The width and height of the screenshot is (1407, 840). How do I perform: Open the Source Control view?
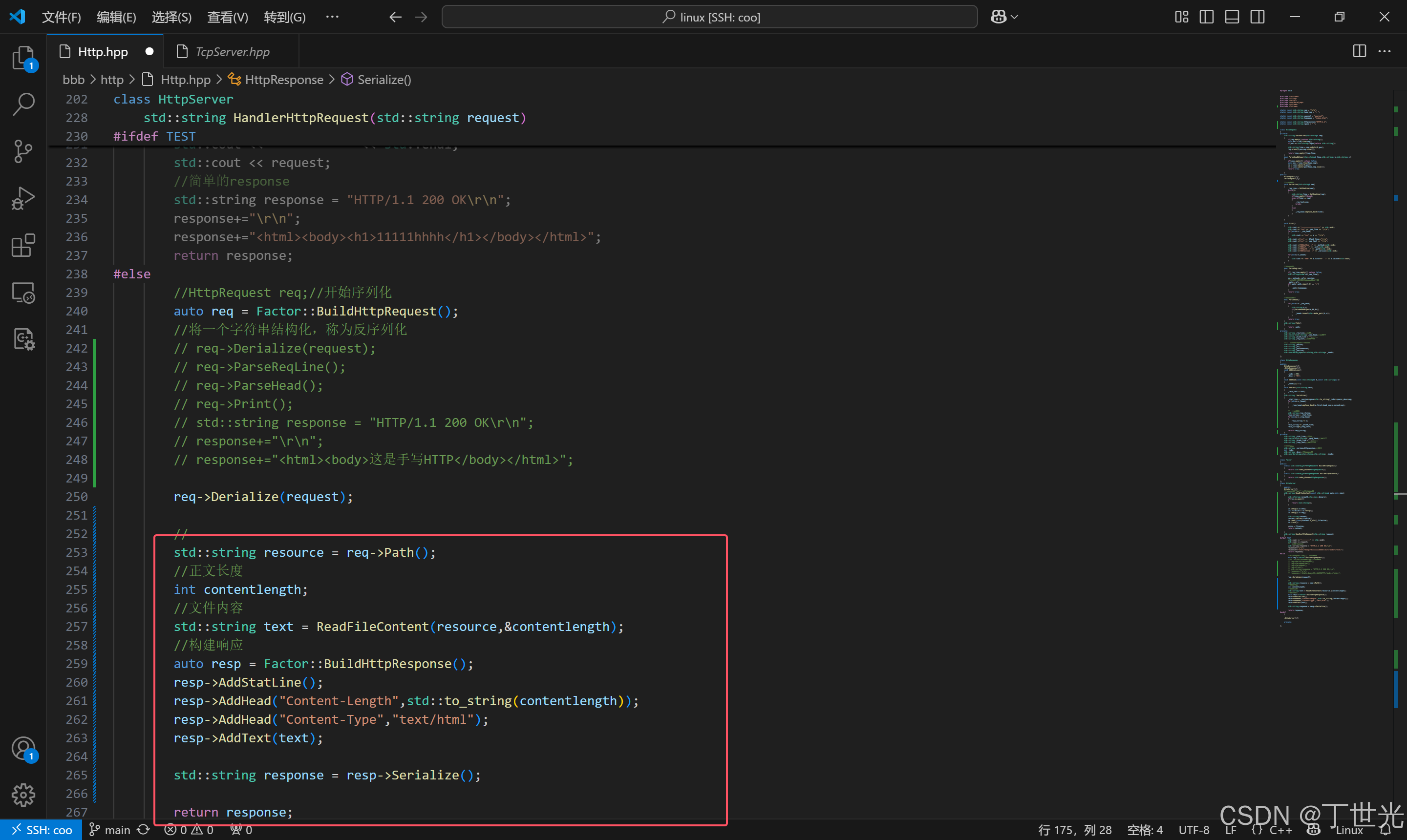pyautogui.click(x=22, y=151)
